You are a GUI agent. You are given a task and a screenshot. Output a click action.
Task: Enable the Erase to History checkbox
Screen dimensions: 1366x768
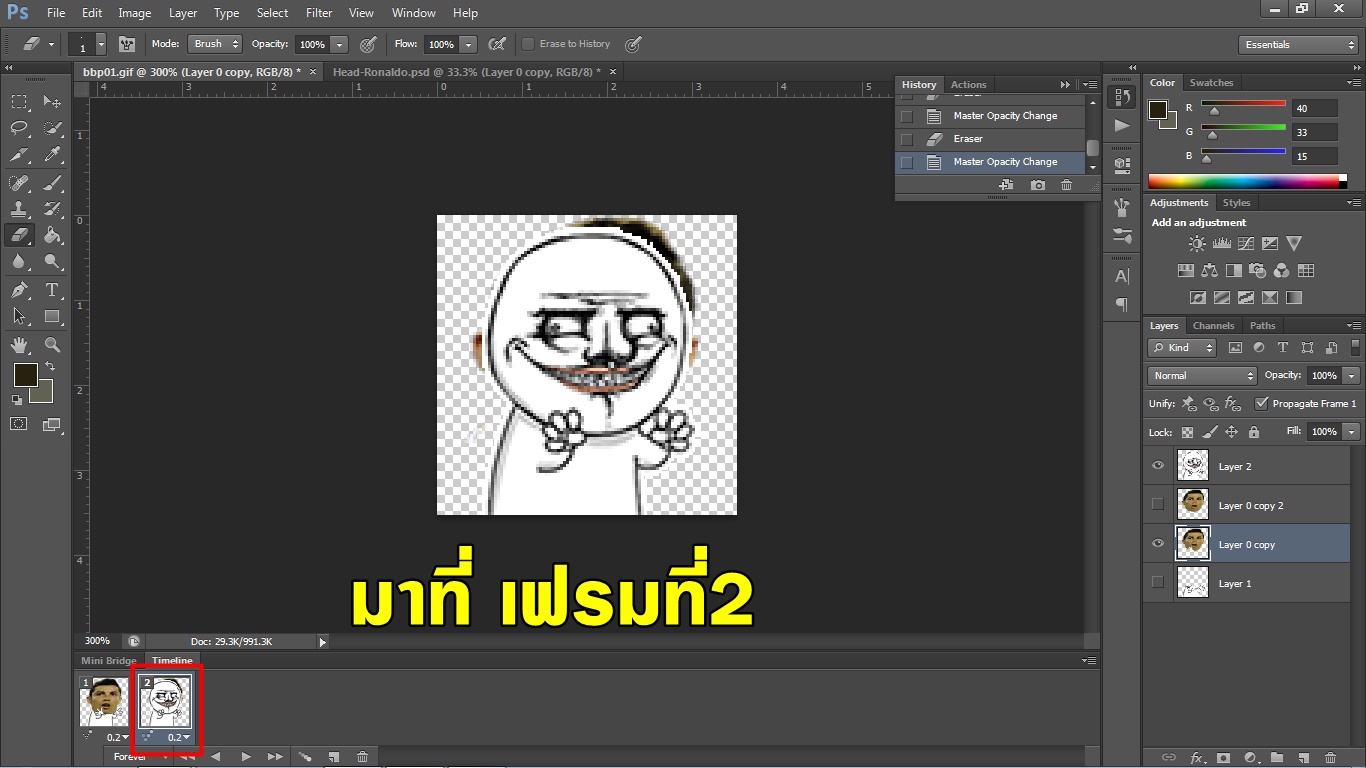tap(528, 44)
